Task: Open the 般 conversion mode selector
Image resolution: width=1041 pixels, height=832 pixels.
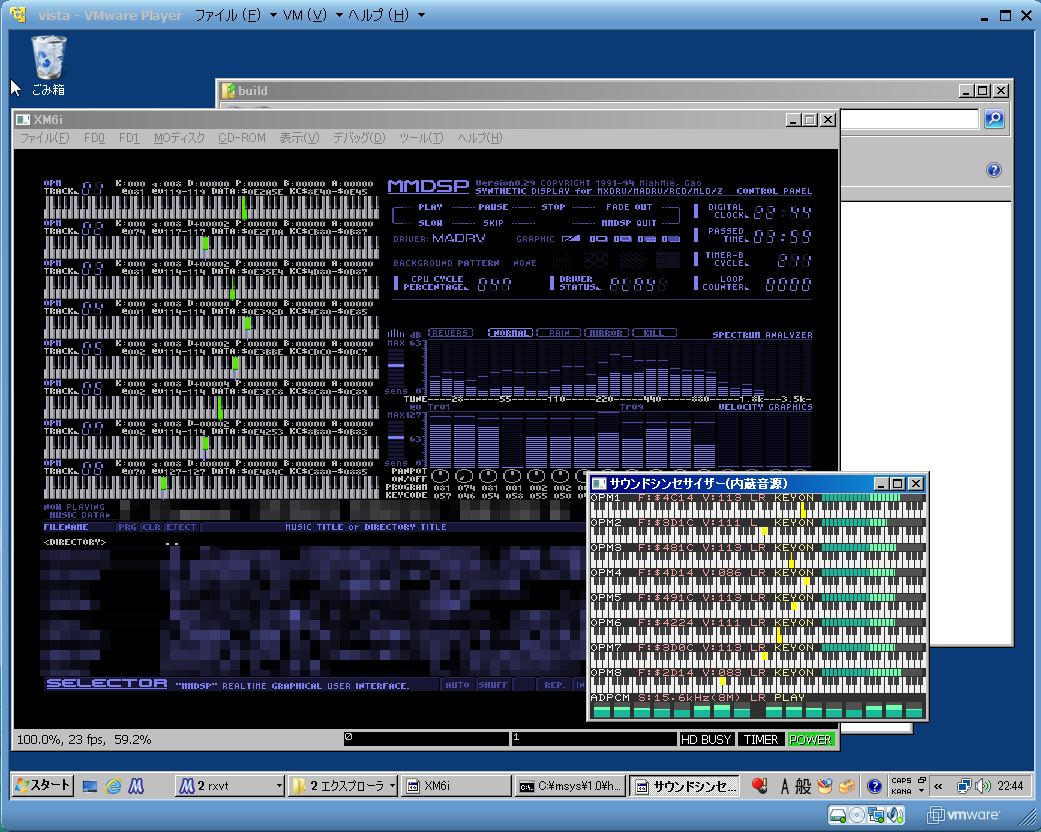Action: coord(803,787)
